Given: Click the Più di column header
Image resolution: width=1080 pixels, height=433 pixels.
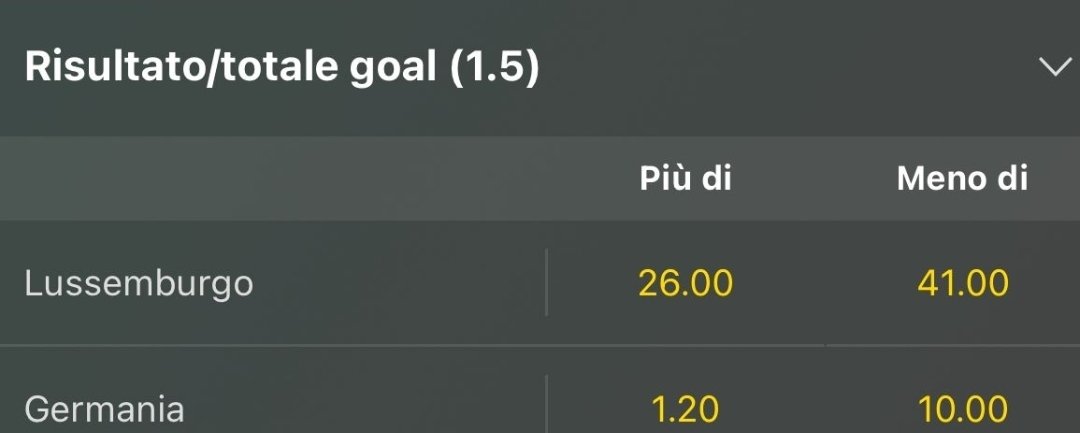Looking at the screenshot, I should 686,179.
